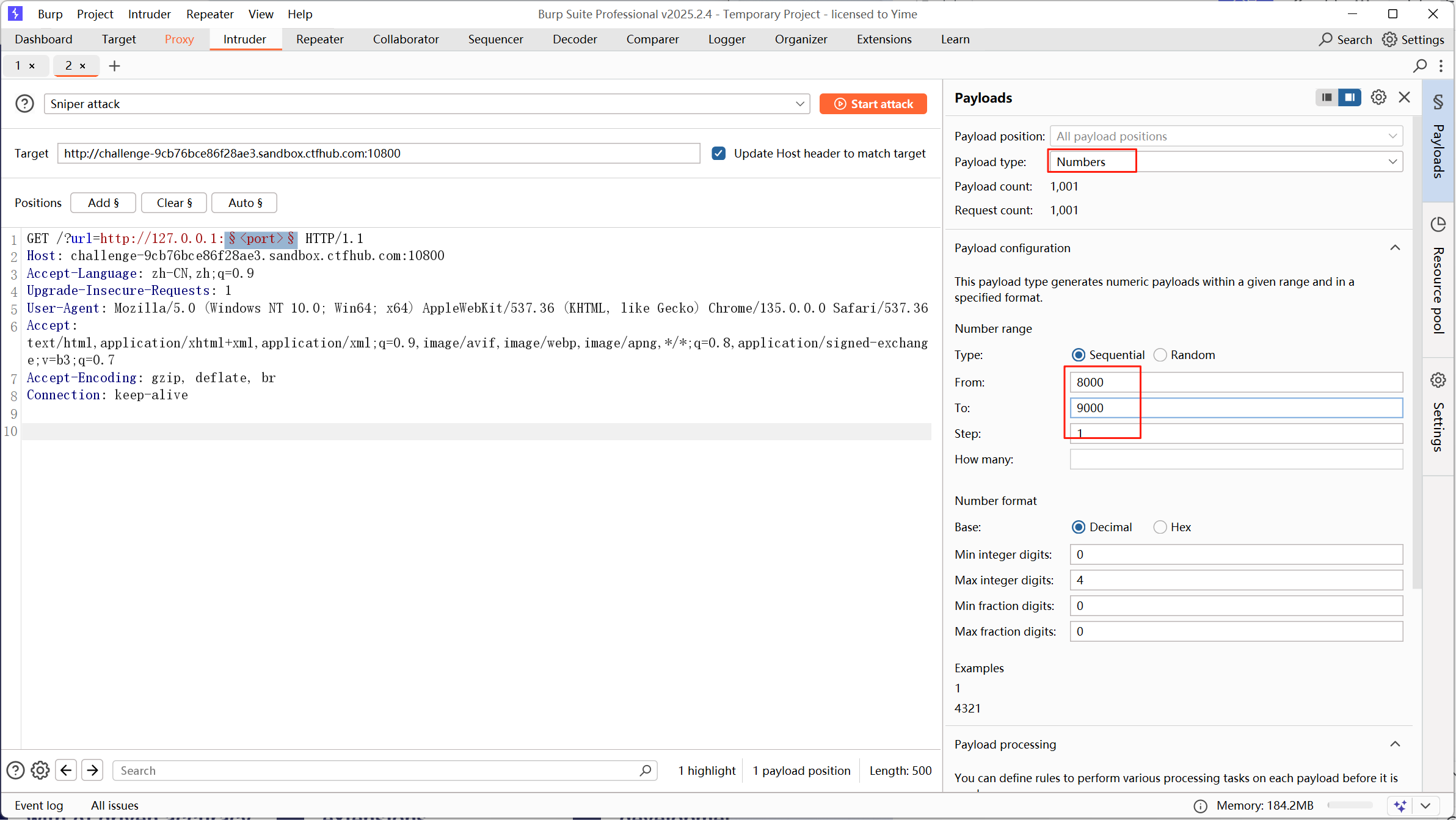The height and width of the screenshot is (820, 1456).
Task: Click the help question mark beside attack type
Action: pos(24,104)
